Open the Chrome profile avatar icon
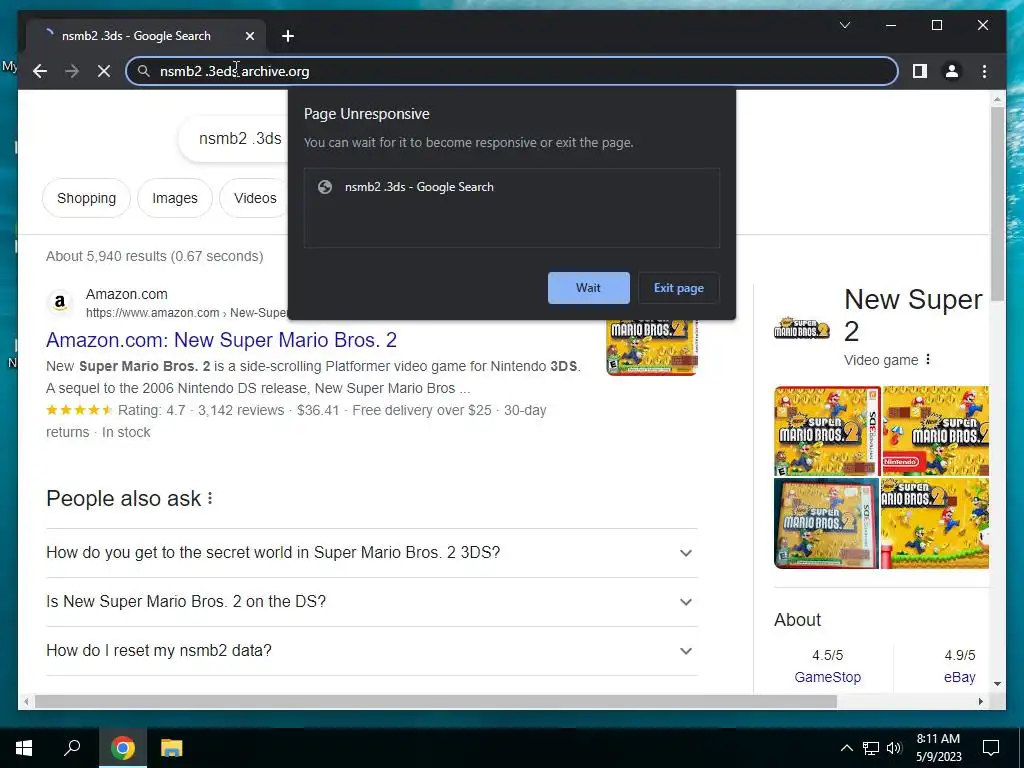This screenshot has height=768, width=1024. pyautogui.click(x=952, y=71)
